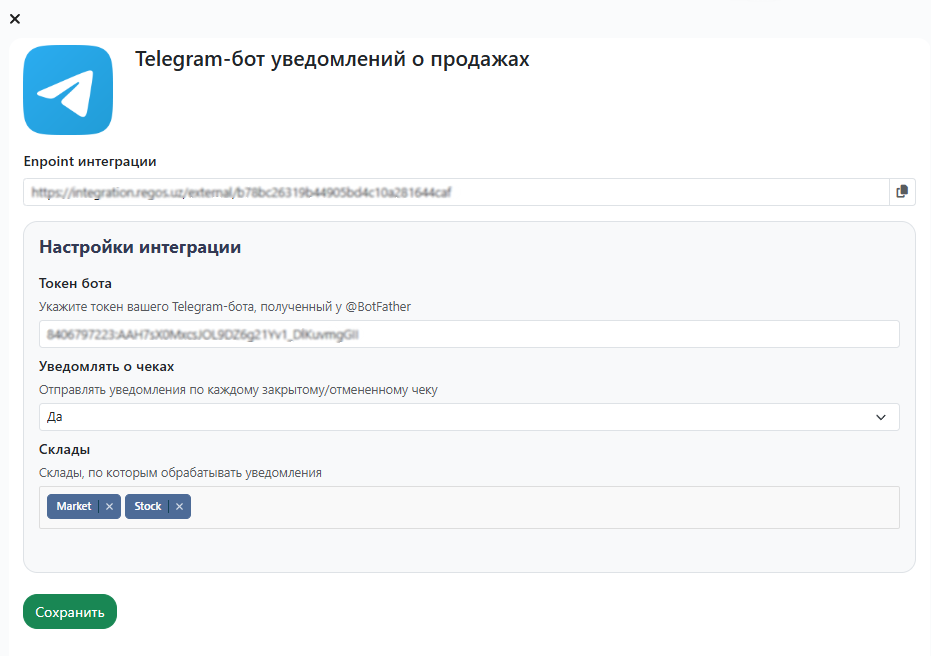Viewport: 931px width, 656px height.
Task: Close the integration settings dialog
Action: point(14,19)
